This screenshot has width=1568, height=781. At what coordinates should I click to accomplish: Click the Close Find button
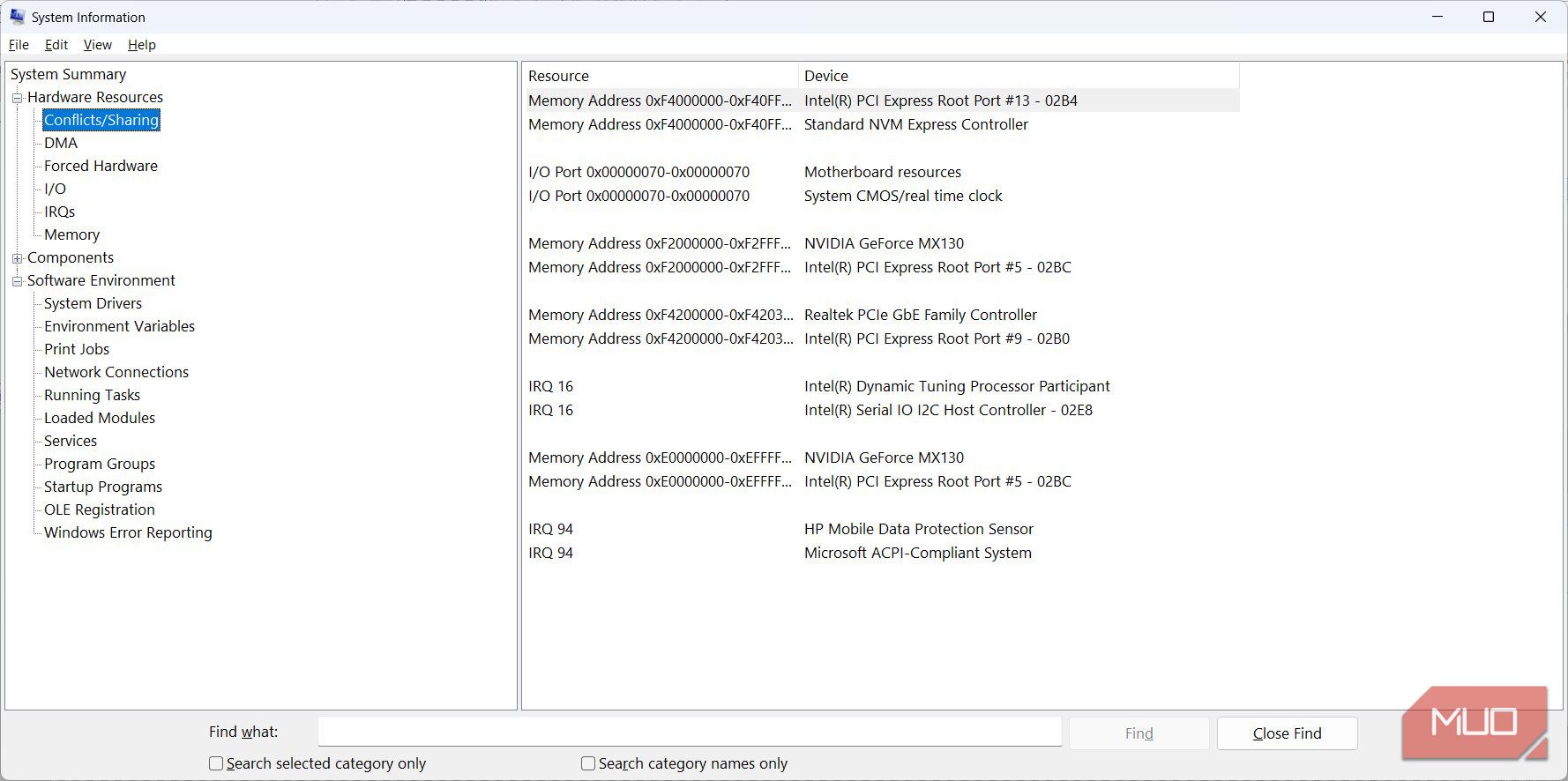1287,733
